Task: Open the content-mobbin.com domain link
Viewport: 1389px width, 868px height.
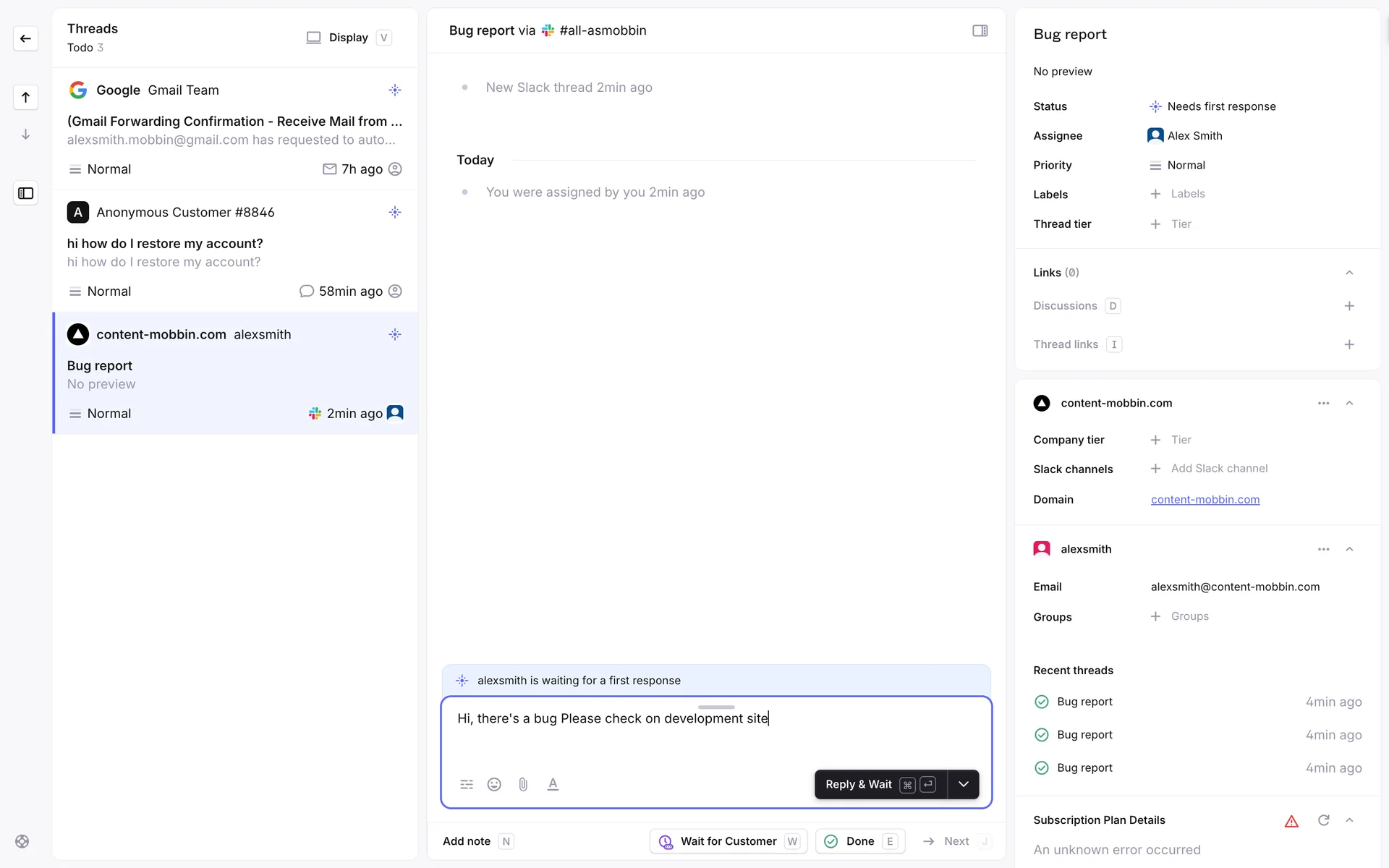Action: click(x=1205, y=500)
